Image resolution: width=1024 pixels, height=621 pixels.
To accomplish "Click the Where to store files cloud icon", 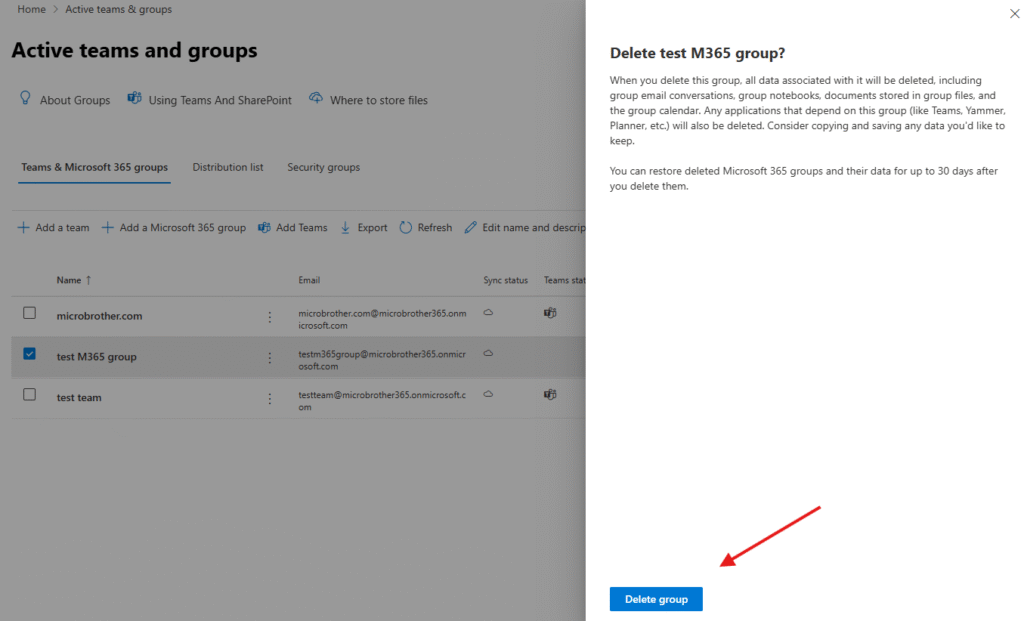I will 316,99.
